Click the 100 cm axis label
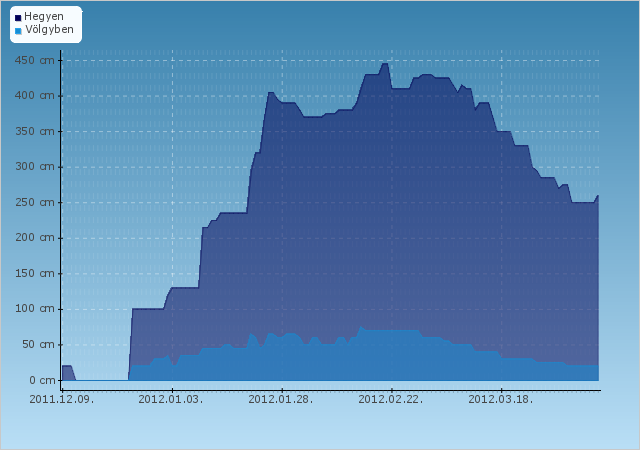The width and height of the screenshot is (640, 450). (x=35, y=309)
